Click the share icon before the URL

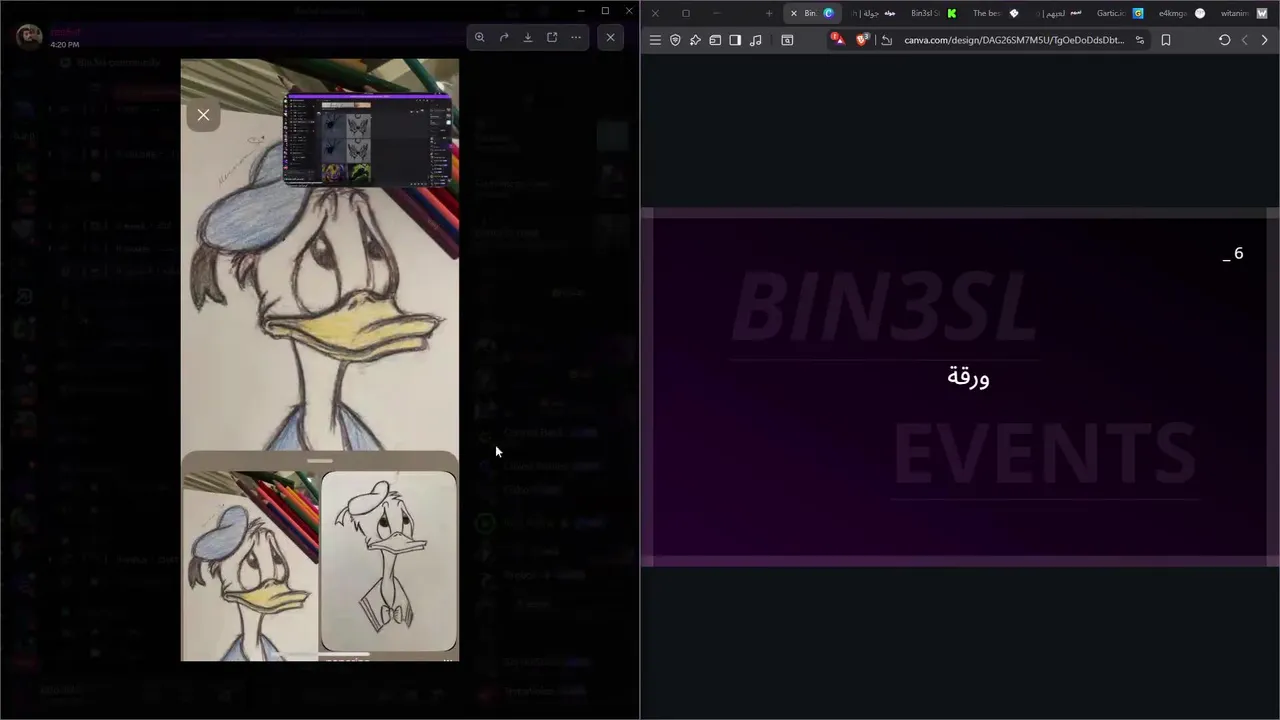[x=886, y=40]
